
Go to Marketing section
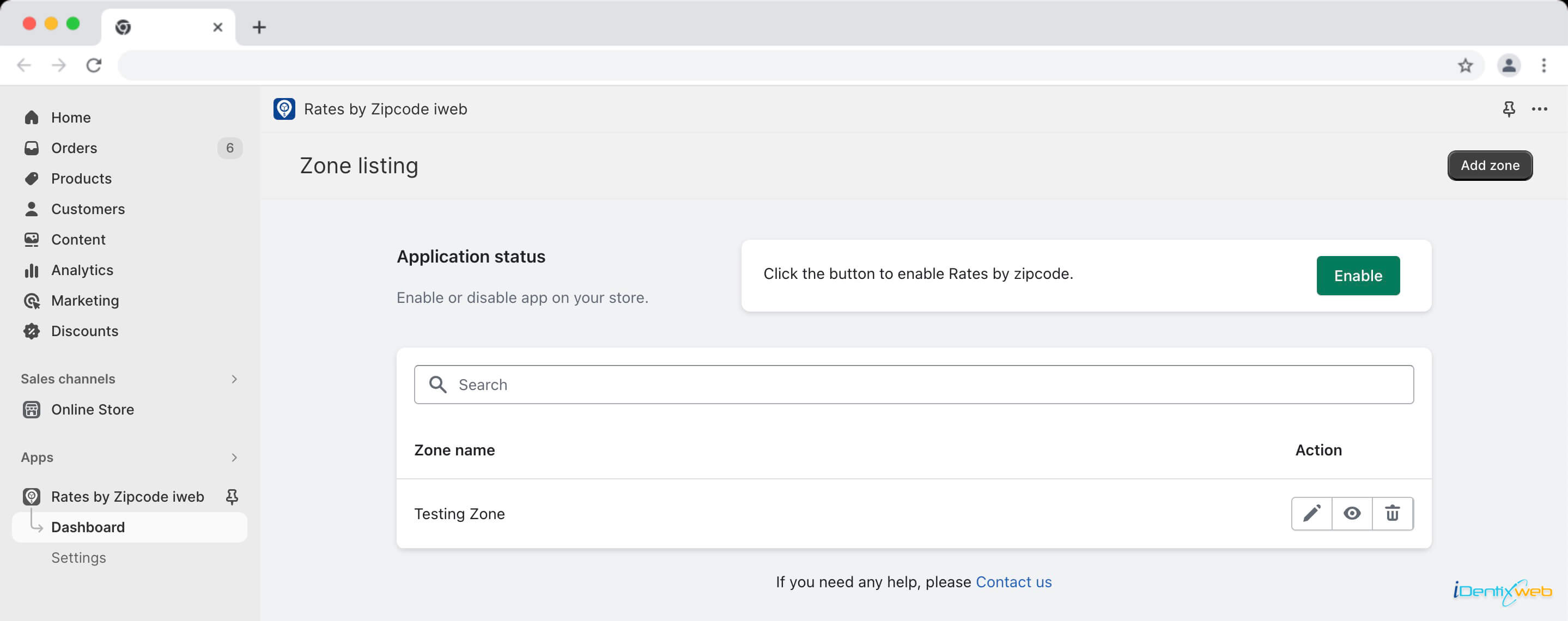[84, 300]
